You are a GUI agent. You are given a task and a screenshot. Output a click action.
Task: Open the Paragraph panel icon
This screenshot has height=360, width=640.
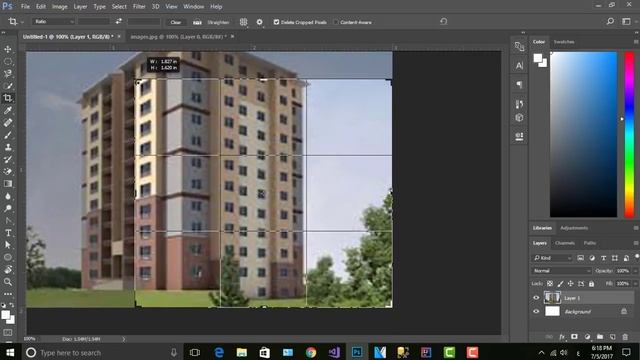click(x=519, y=84)
